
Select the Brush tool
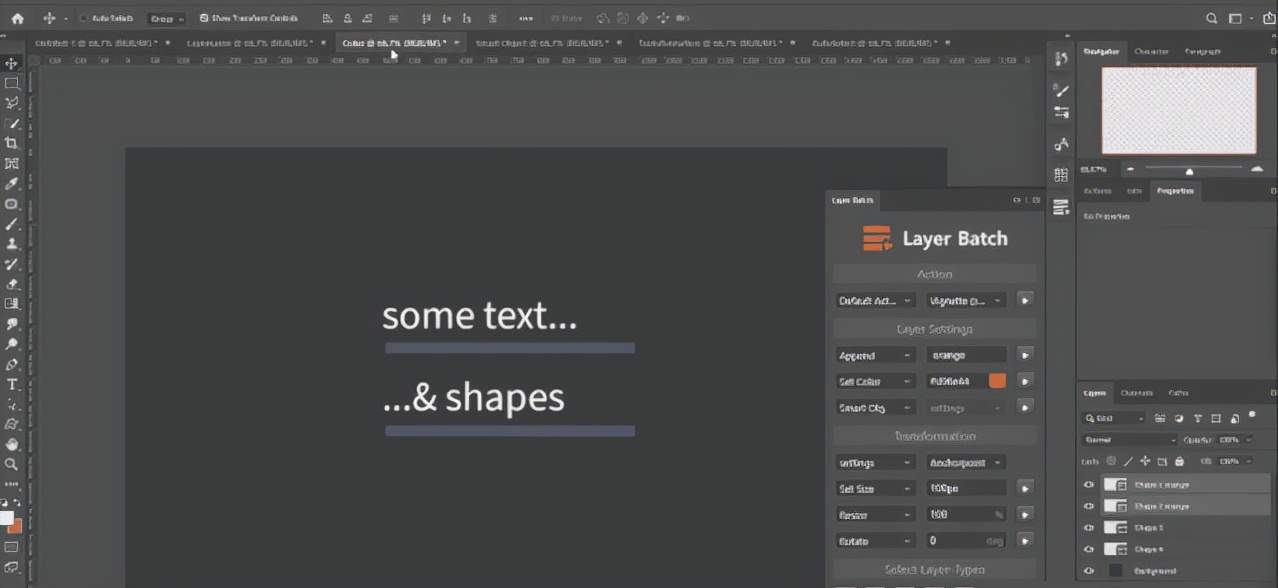click(x=12, y=224)
